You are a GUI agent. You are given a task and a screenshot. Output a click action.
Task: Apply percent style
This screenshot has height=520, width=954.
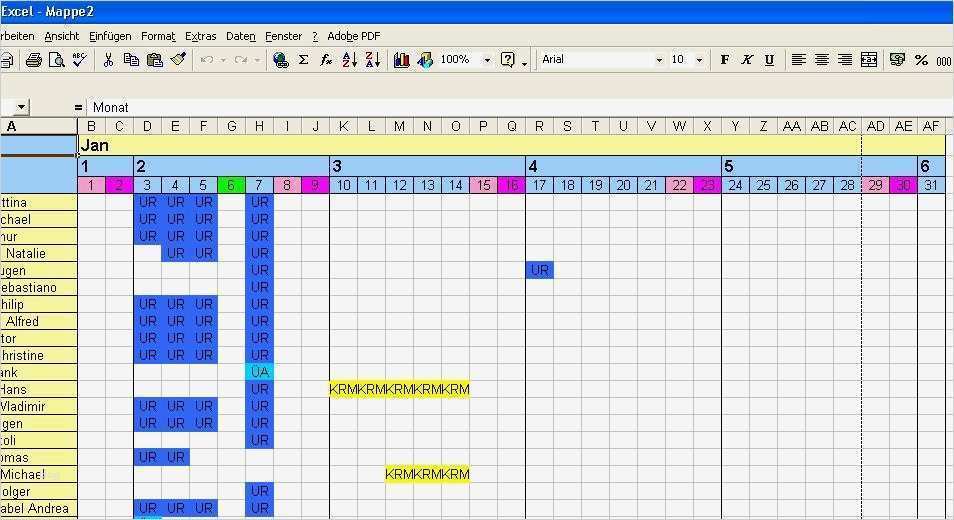coord(921,60)
